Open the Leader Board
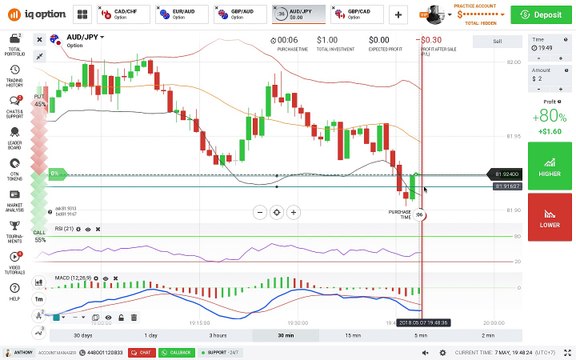576x360 pixels. pos(14,138)
